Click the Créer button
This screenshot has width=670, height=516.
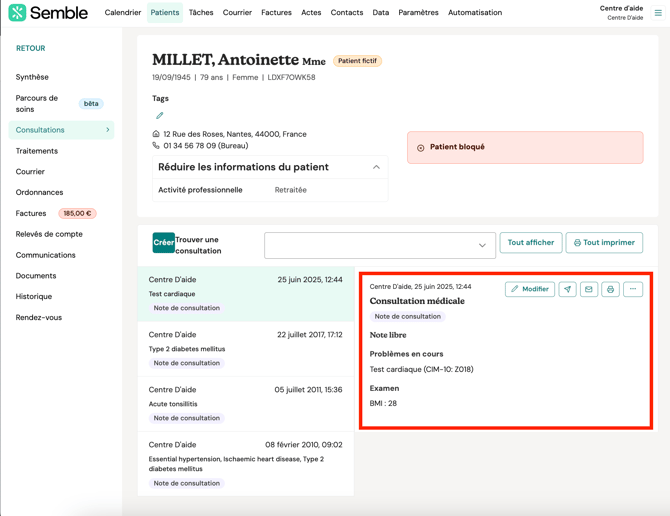click(x=163, y=242)
